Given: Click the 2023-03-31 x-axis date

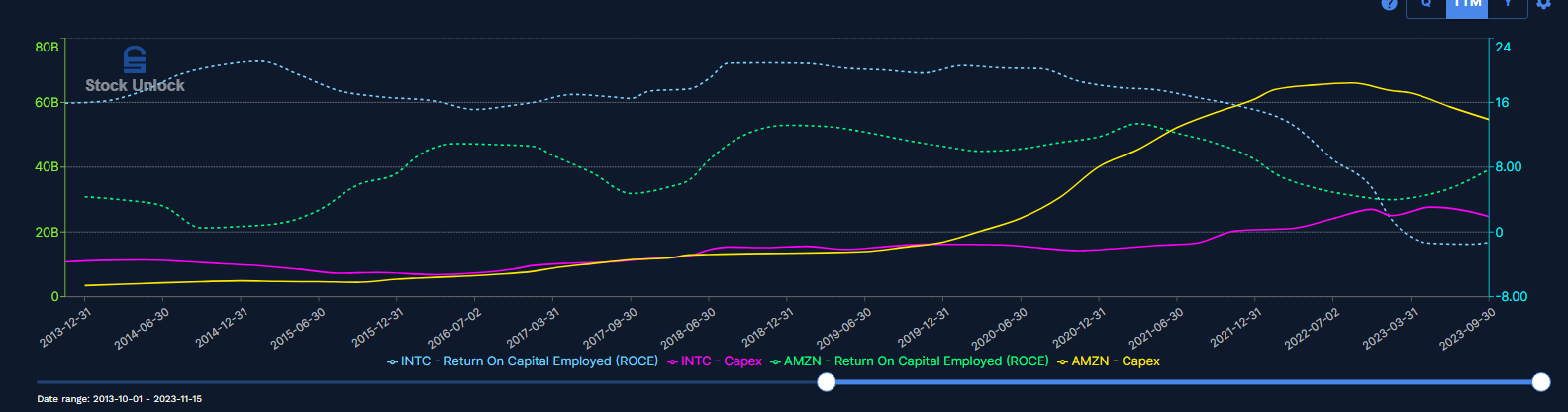Looking at the screenshot, I should 1390,327.
